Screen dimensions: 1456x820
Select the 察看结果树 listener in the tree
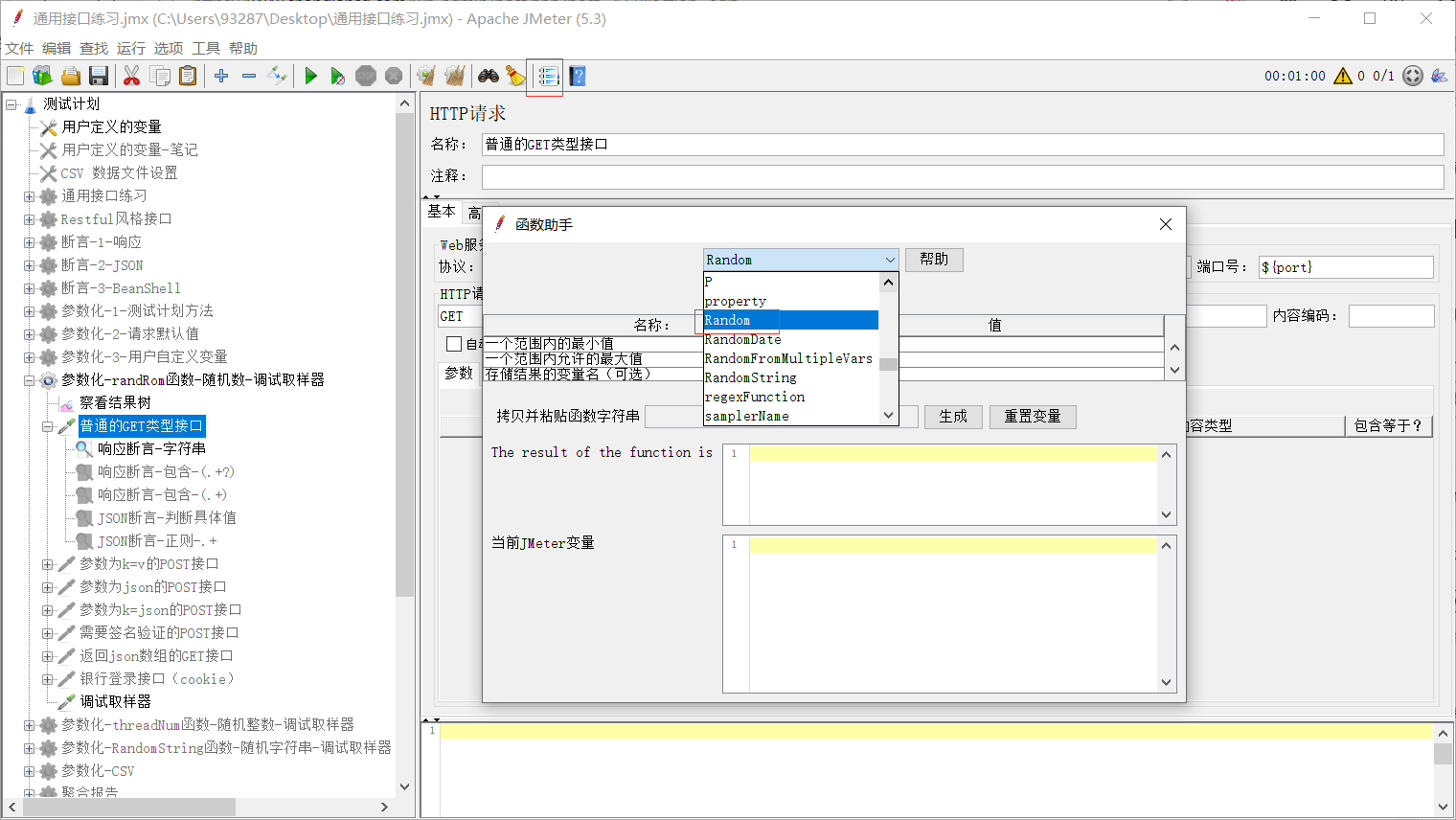pyautogui.click(x=115, y=403)
